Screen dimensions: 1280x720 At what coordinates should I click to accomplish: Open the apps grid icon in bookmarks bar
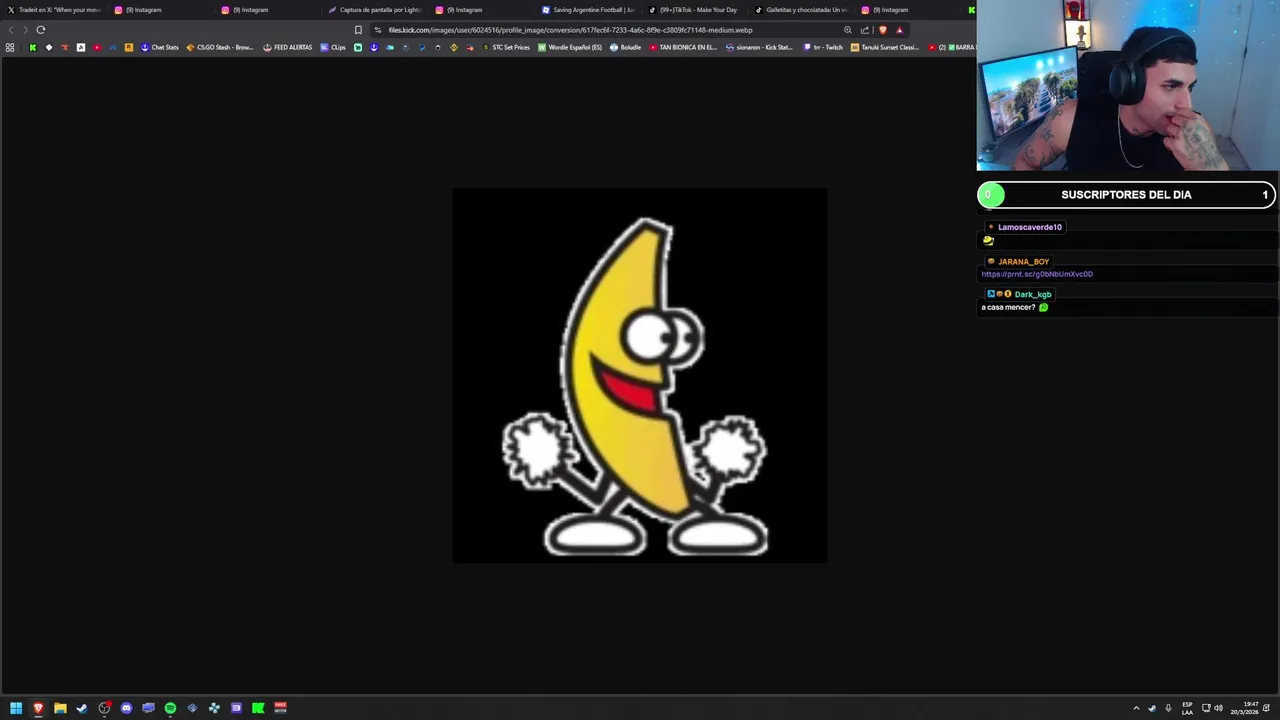(x=10, y=47)
